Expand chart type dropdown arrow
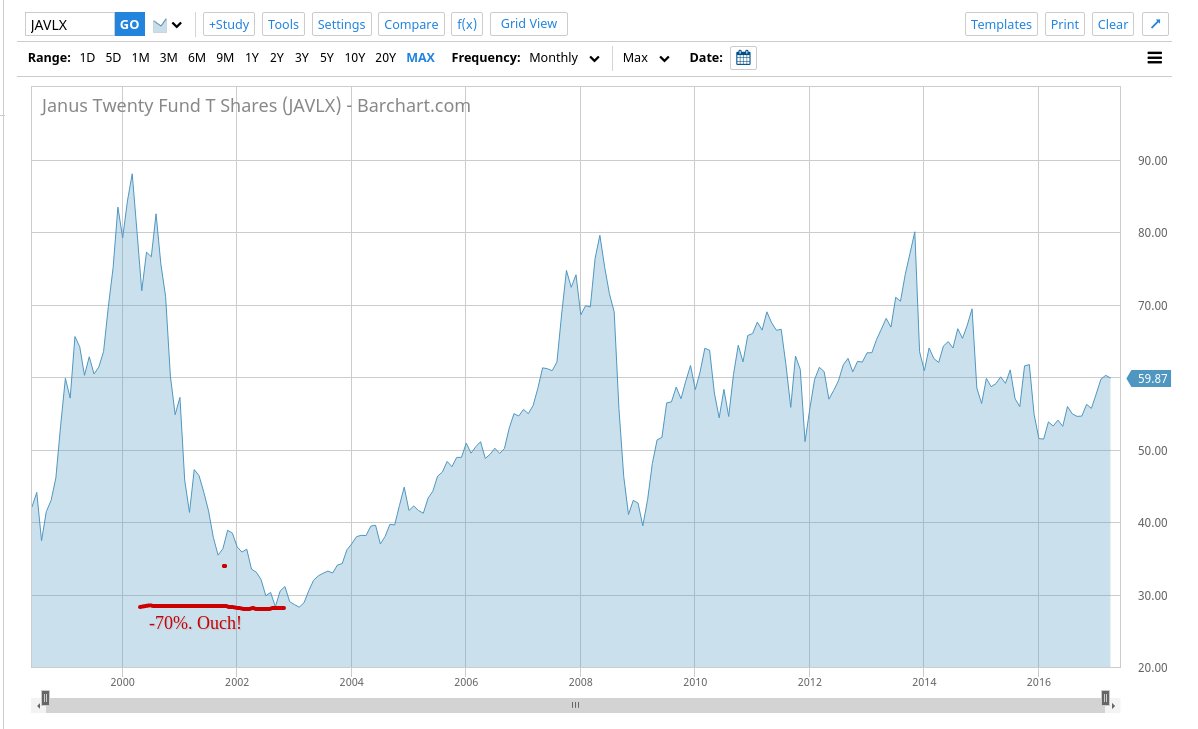The width and height of the screenshot is (1198, 729). pyautogui.click(x=177, y=25)
